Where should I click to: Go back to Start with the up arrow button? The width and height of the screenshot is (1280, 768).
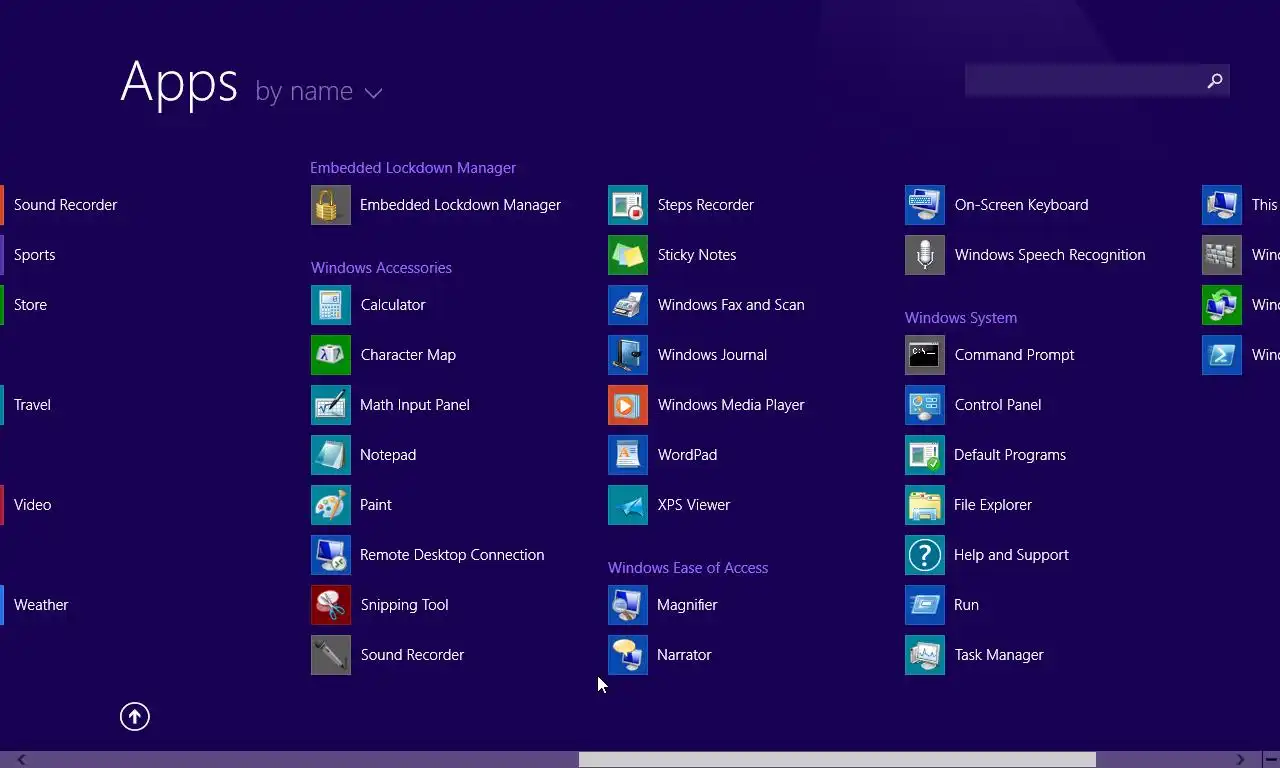coord(135,716)
